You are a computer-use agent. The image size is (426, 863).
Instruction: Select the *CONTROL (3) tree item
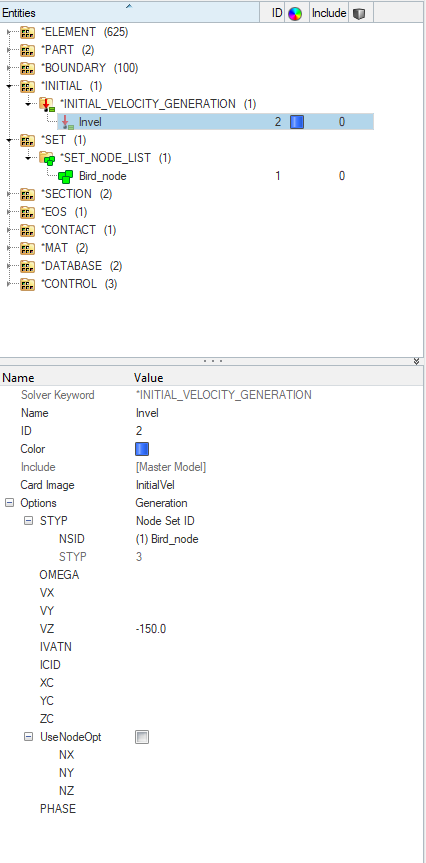tap(79, 284)
